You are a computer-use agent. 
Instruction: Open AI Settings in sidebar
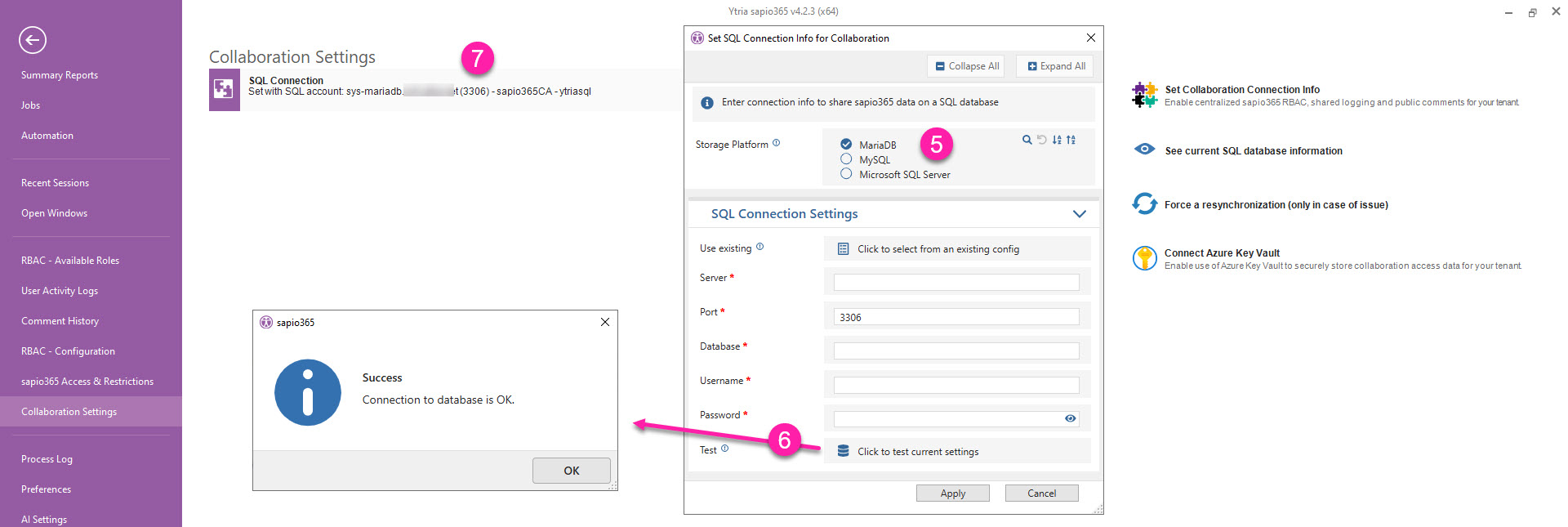[44, 520]
